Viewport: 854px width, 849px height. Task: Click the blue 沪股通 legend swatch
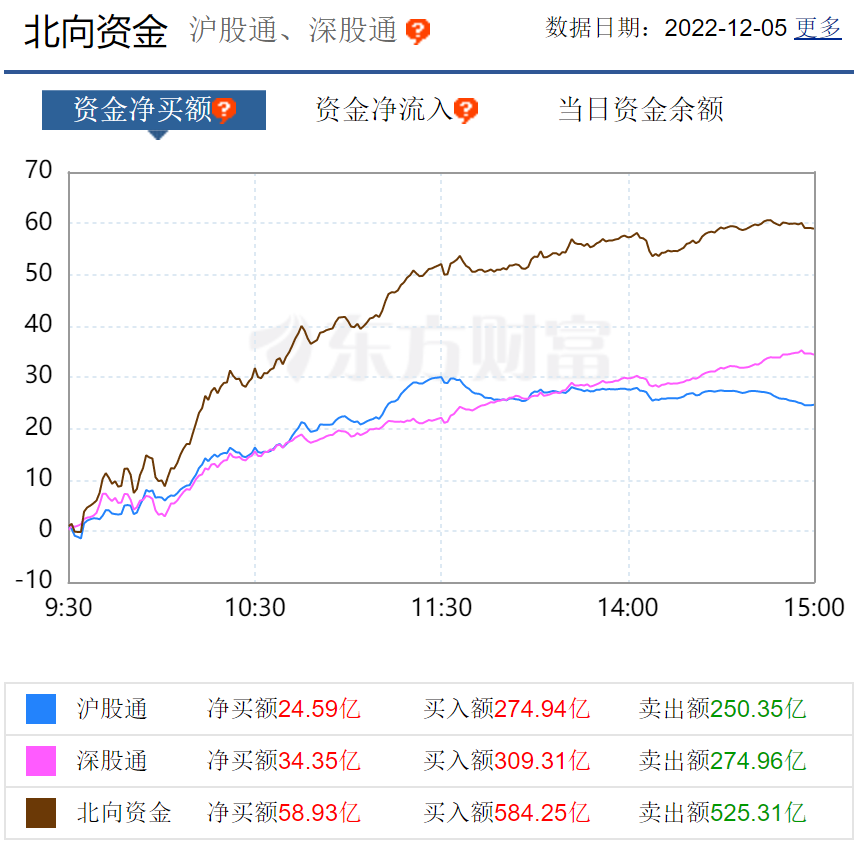coord(41,709)
